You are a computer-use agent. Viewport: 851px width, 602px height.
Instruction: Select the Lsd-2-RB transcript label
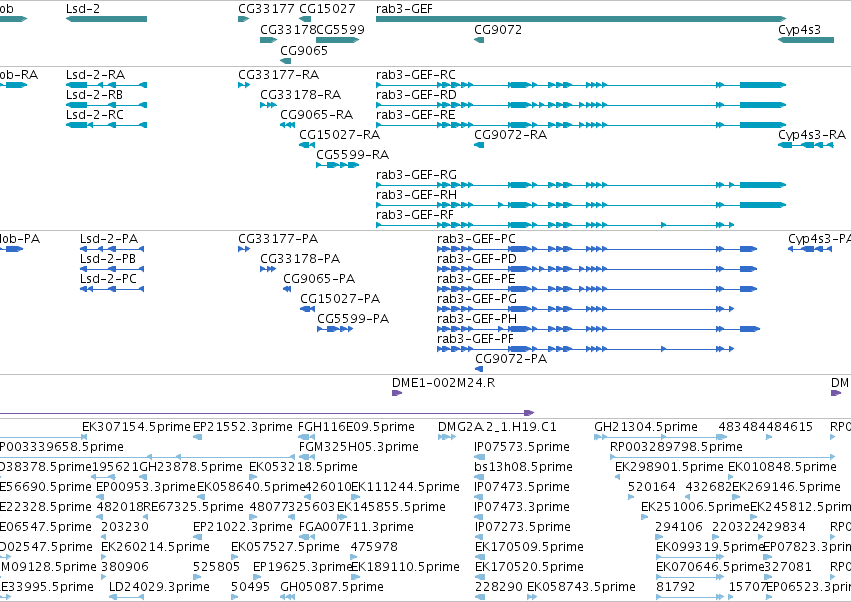point(94,94)
